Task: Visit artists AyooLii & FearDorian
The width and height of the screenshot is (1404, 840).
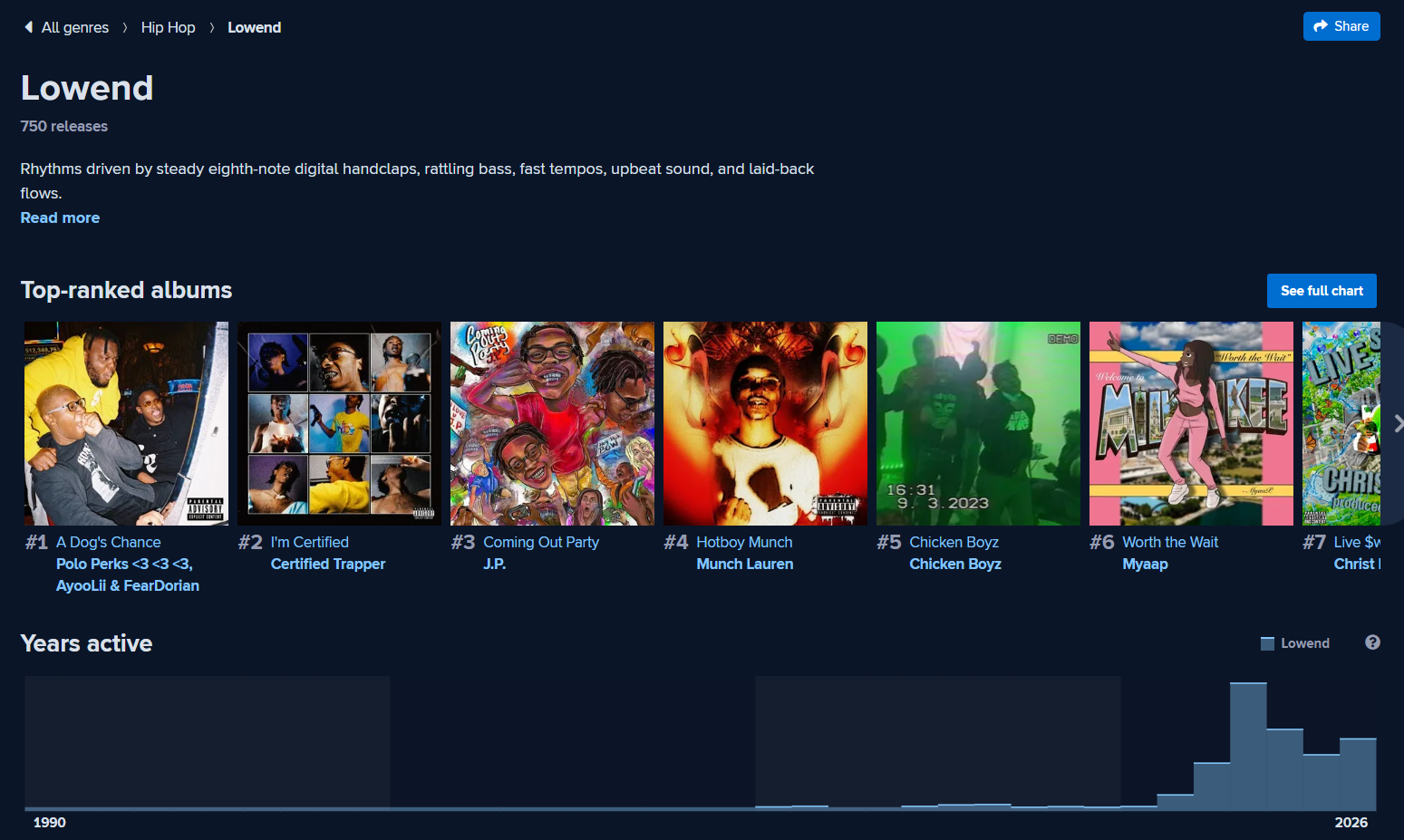Action: pos(128,585)
